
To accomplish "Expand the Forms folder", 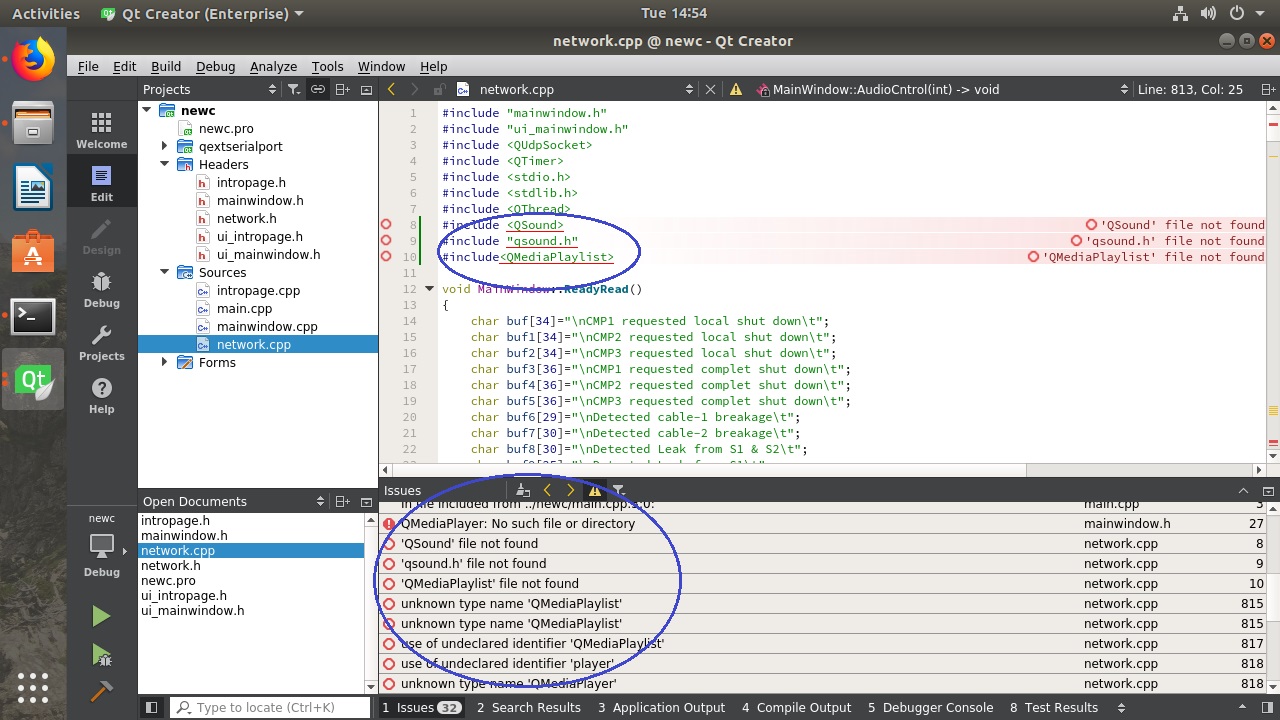I will (165, 362).
